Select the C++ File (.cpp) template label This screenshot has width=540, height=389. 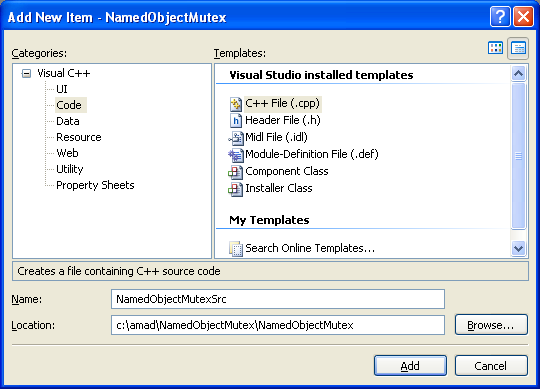coord(282,104)
